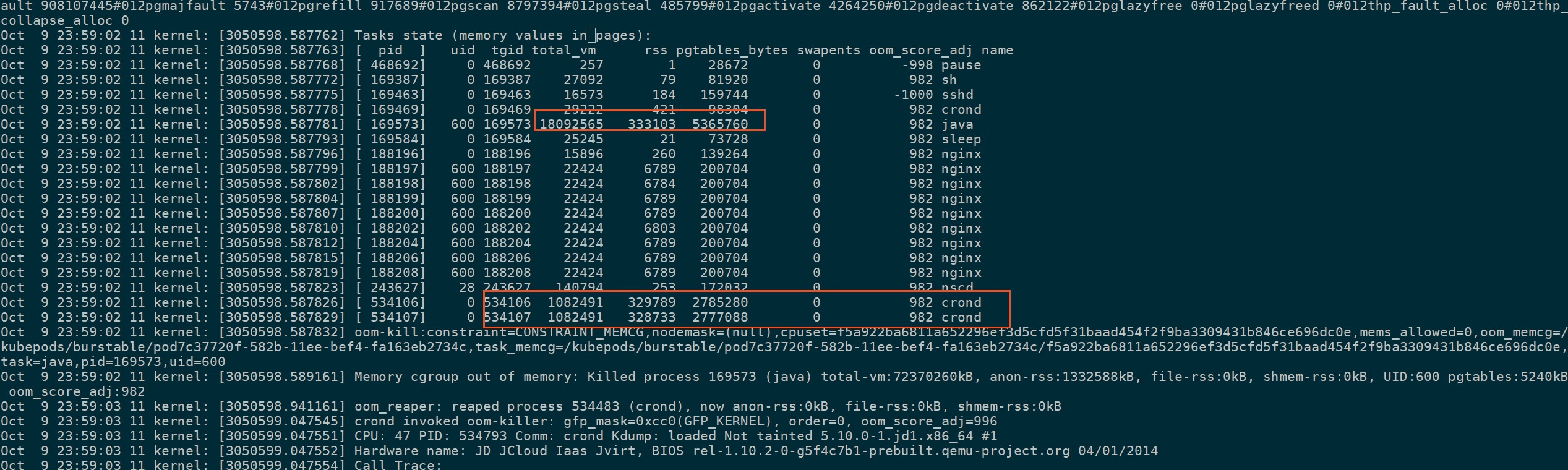
Task: Select the process name 'nscd'
Action: pos(957,288)
